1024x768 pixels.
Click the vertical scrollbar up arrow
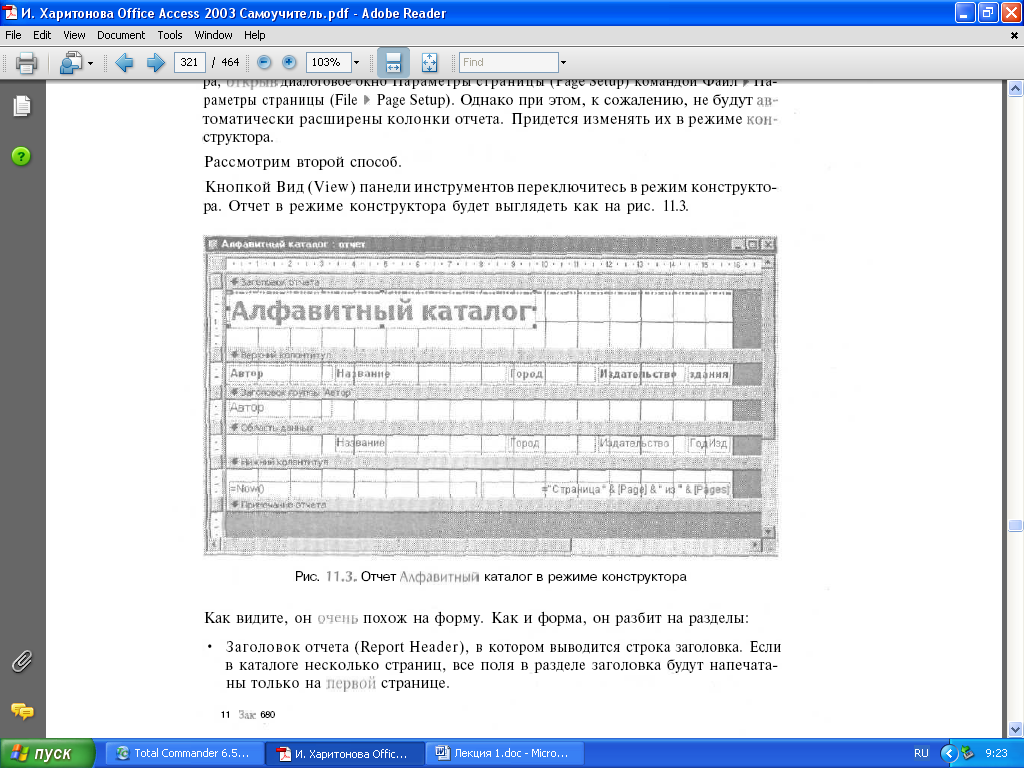(1015, 88)
